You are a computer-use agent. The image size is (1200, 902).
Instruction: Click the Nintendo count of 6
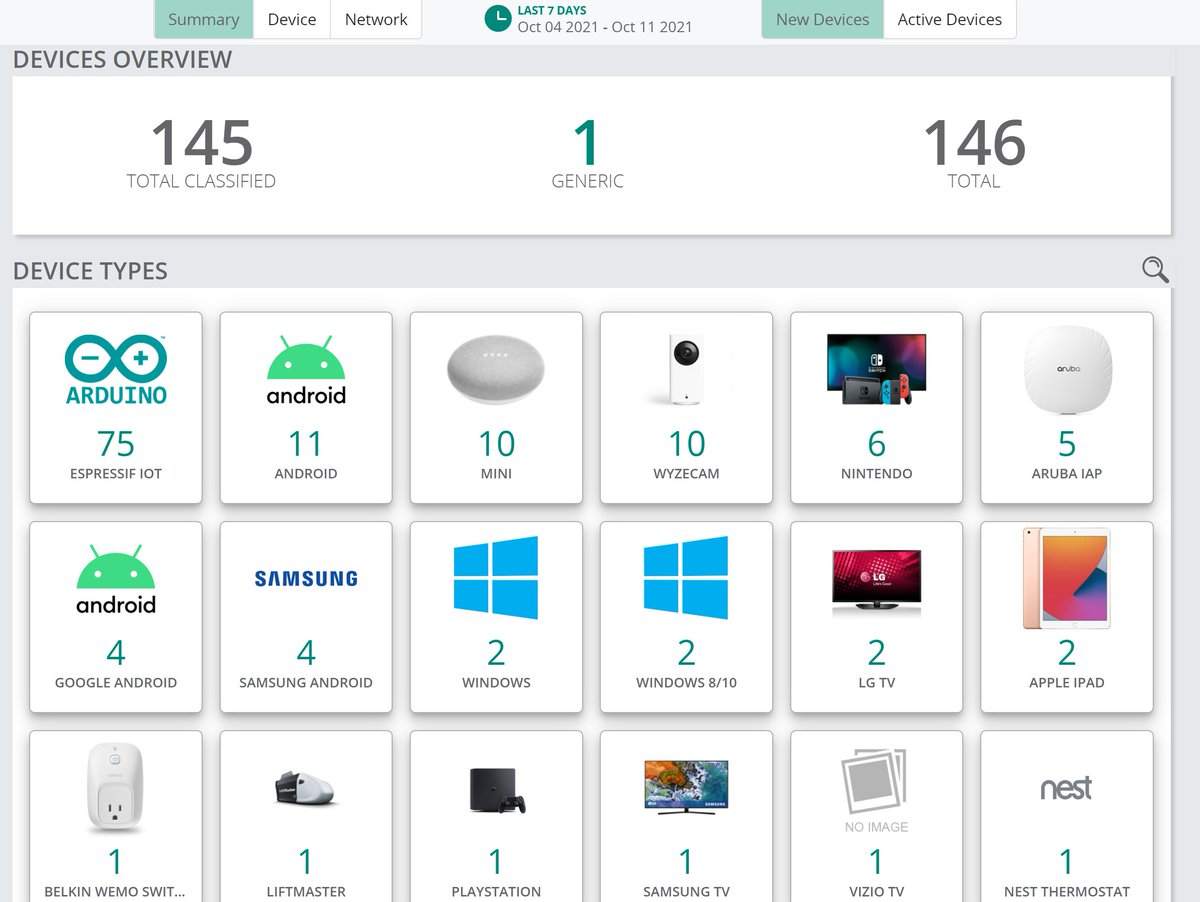click(876, 443)
